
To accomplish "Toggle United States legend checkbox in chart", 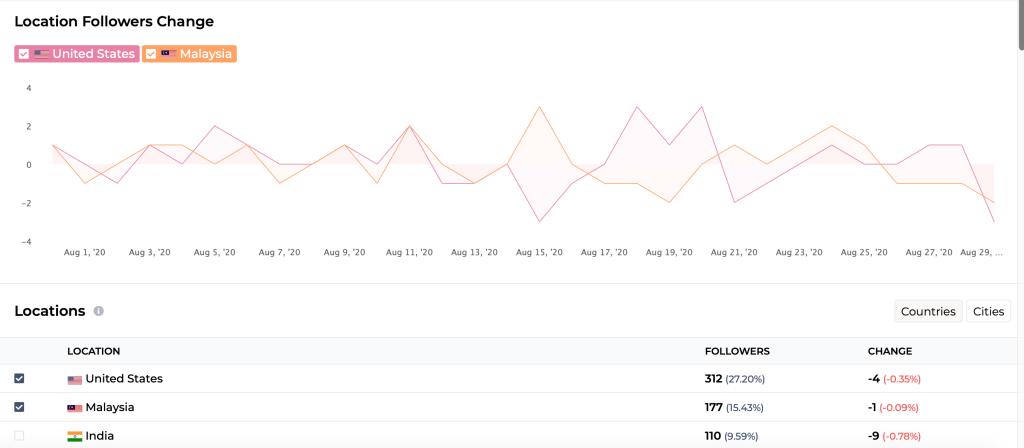I will pos(24,54).
